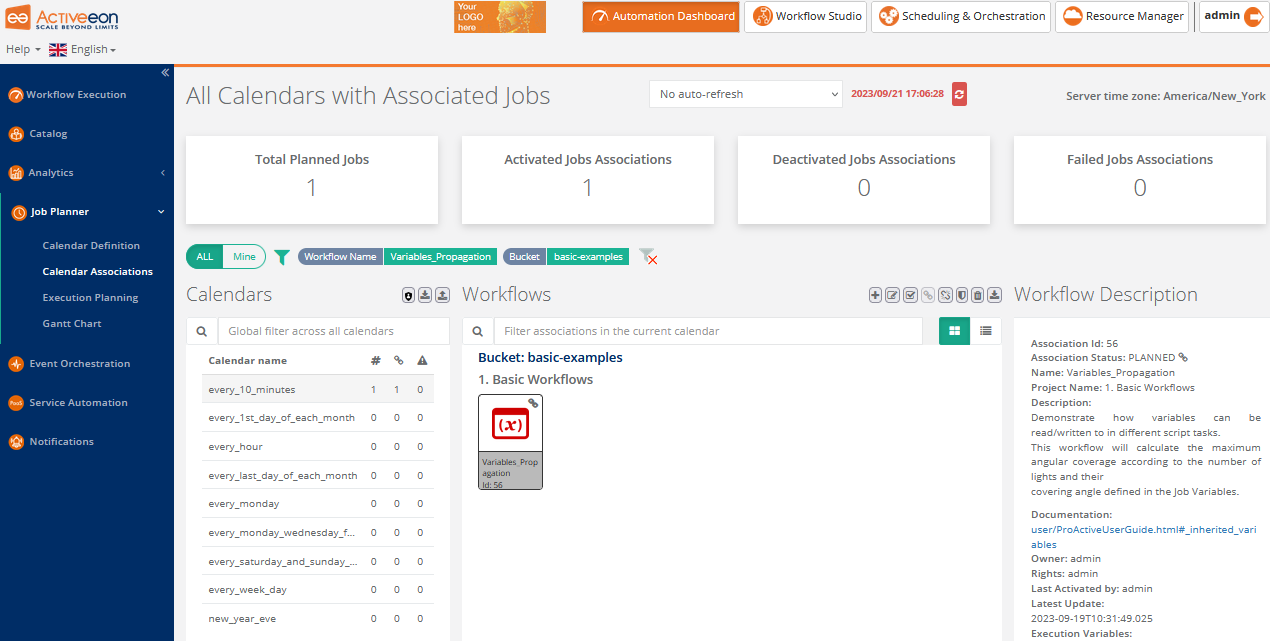This screenshot has width=1270, height=641.
Task: Toggle the Mine filter option
Action: pyautogui.click(x=244, y=257)
